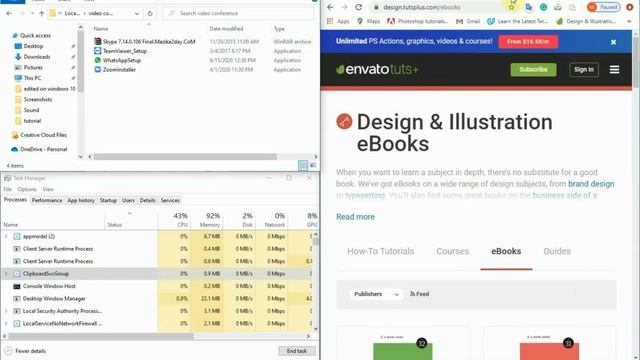Open the Screenshots folder in sidebar
Image resolution: width=640 pixels, height=360 pixels.
(x=33, y=99)
